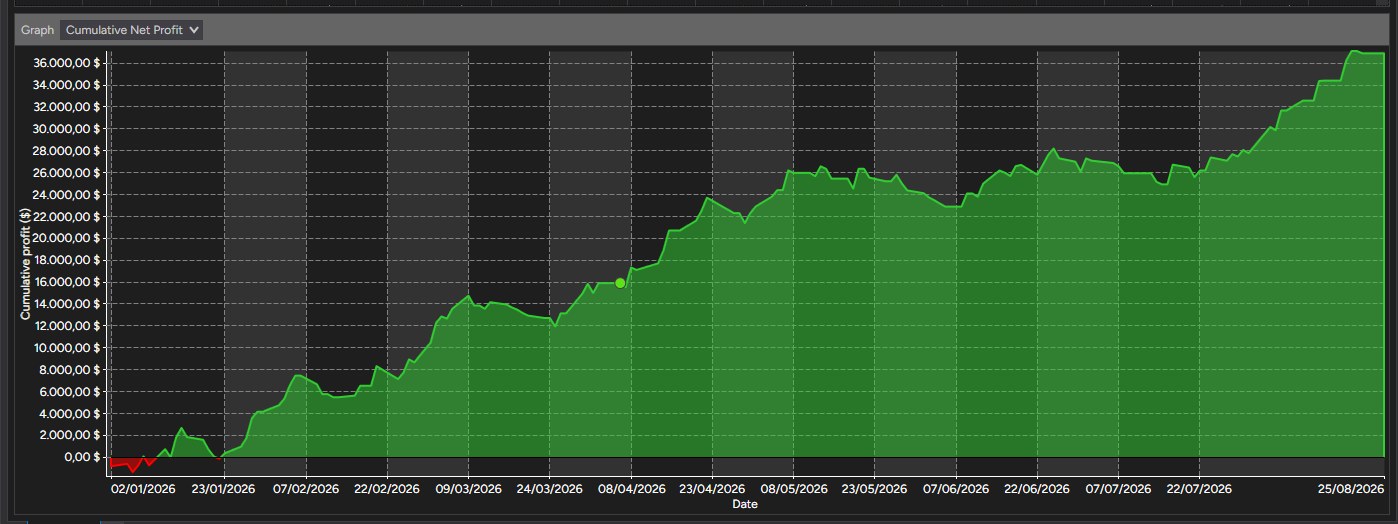Click the 22/02/2026 date label
The image size is (1398, 524).
click(387, 489)
